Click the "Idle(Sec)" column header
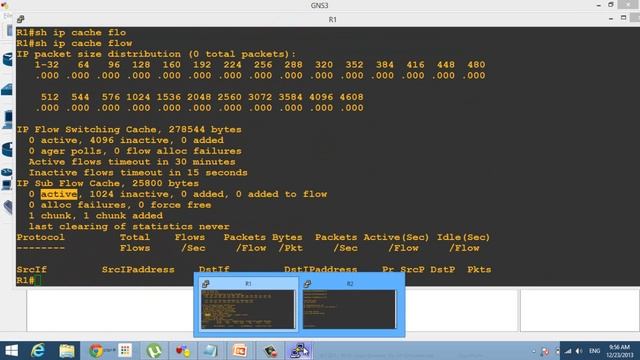640x360 pixels. pos(463,237)
